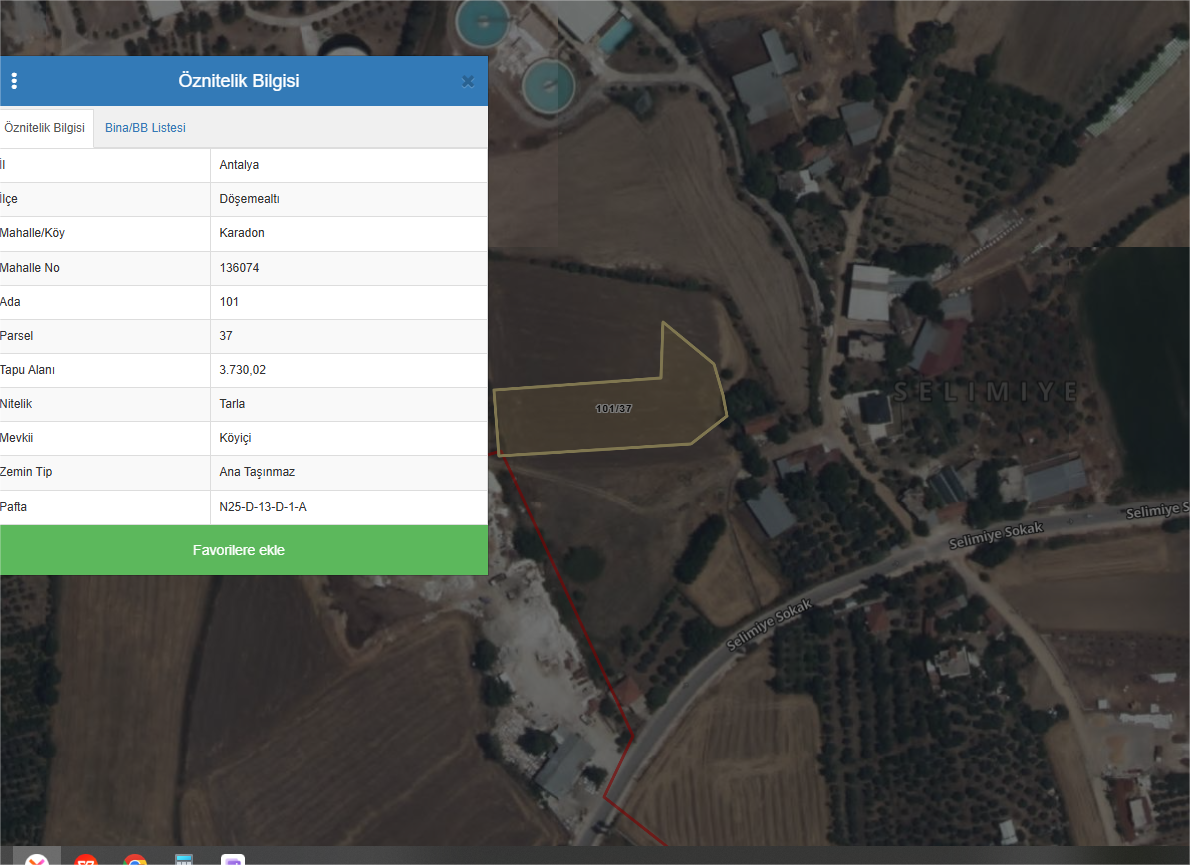Open the purple app icon in taskbar

233,860
